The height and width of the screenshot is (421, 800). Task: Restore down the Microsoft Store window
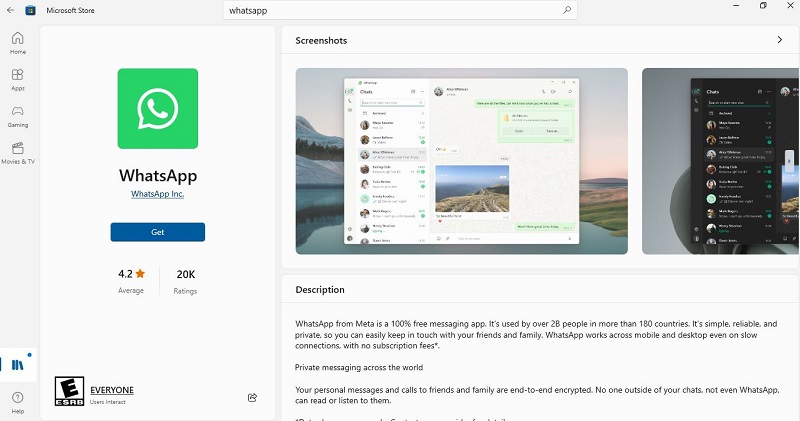pos(763,6)
